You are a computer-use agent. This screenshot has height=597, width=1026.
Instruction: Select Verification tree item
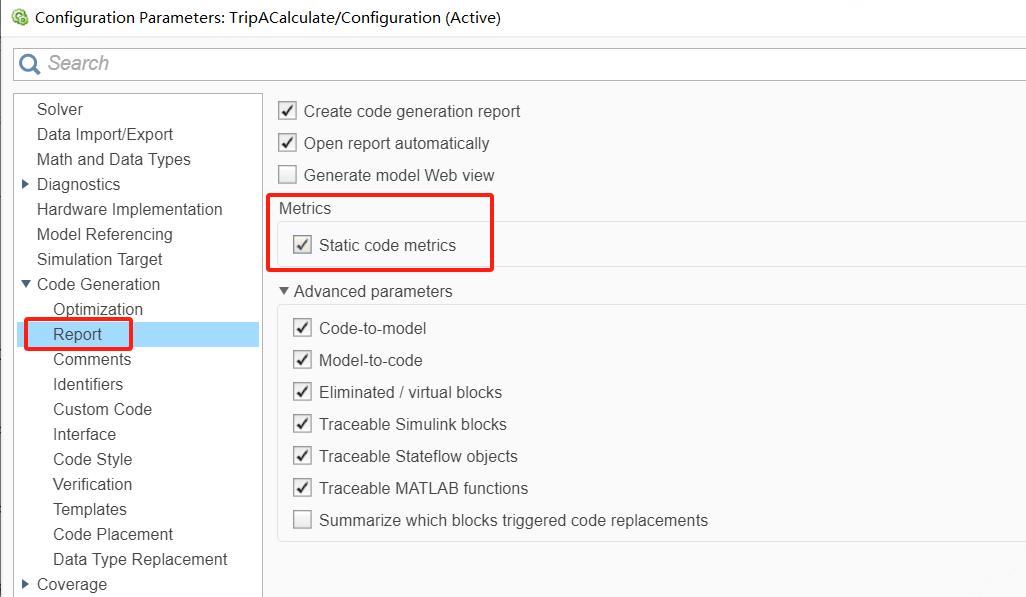coord(92,484)
